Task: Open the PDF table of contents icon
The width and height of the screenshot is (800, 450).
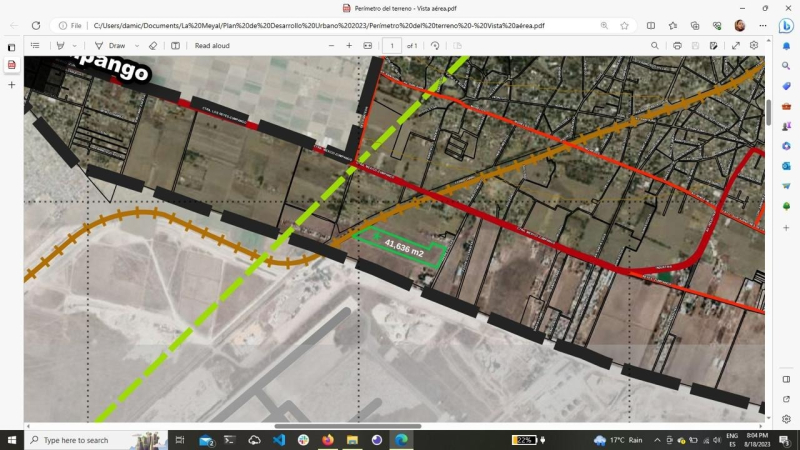Action: (35, 45)
